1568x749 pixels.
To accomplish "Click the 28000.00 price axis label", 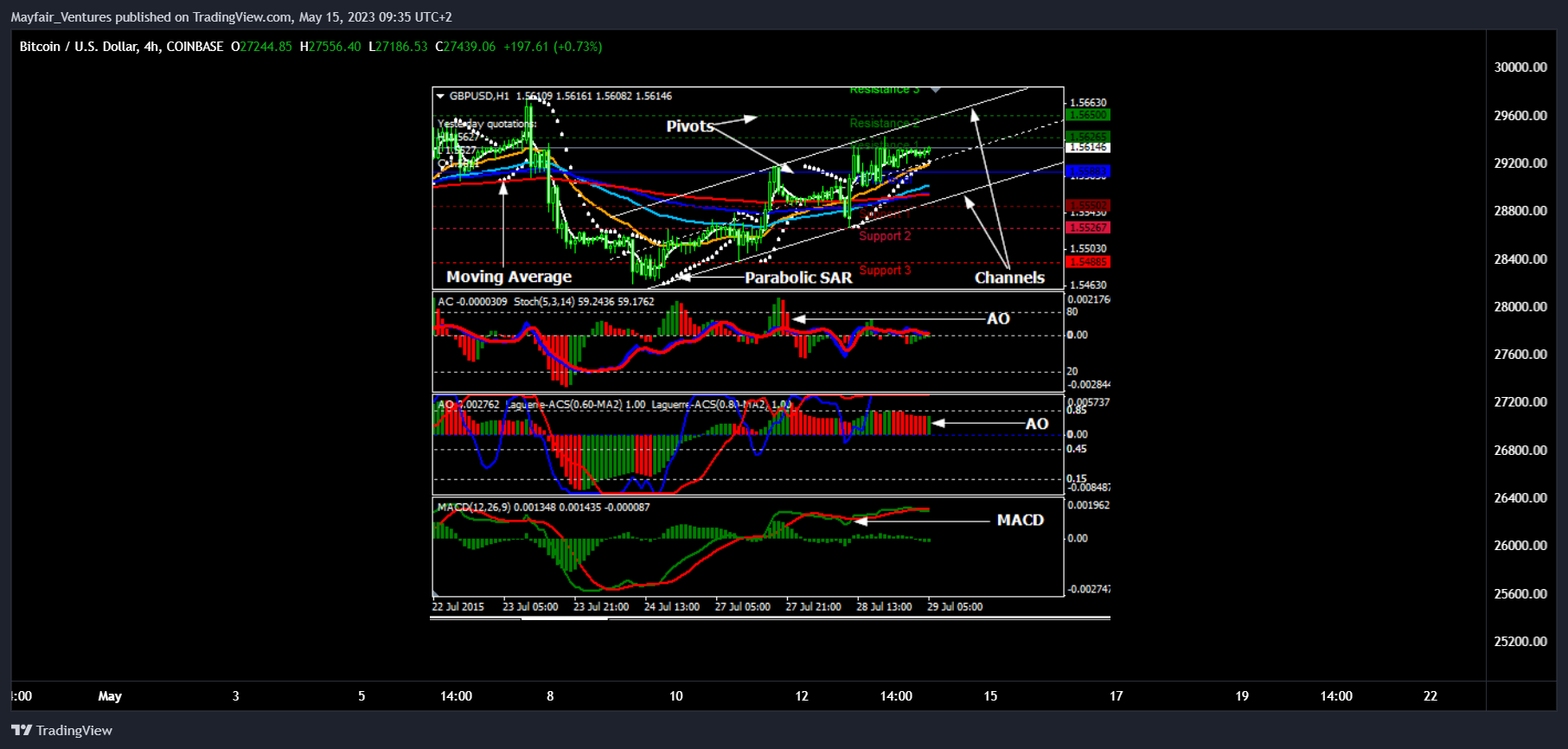I will [1520, 306].
